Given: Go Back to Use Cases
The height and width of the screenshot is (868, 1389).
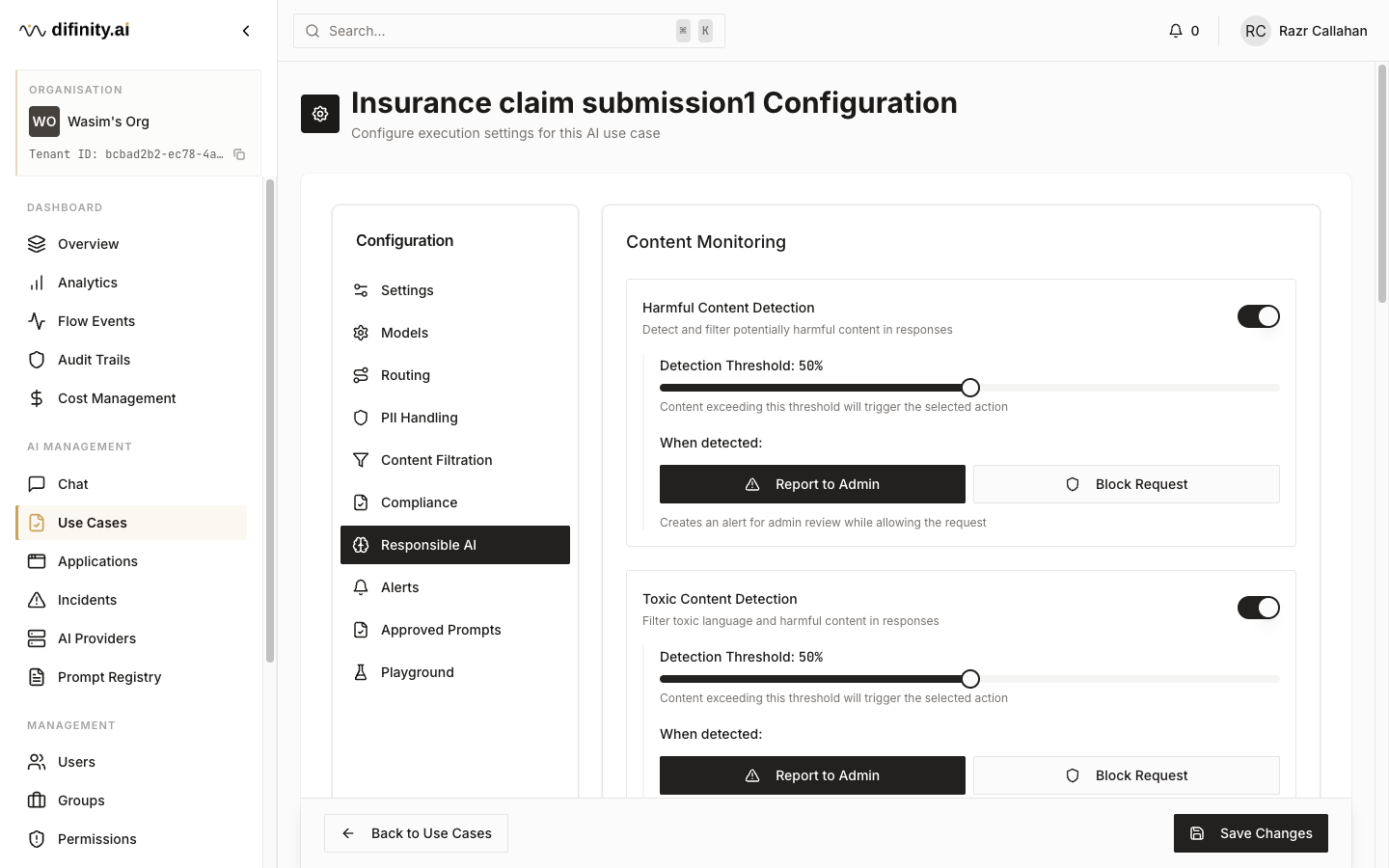Looking at the screenshot, I should point(416,833).
